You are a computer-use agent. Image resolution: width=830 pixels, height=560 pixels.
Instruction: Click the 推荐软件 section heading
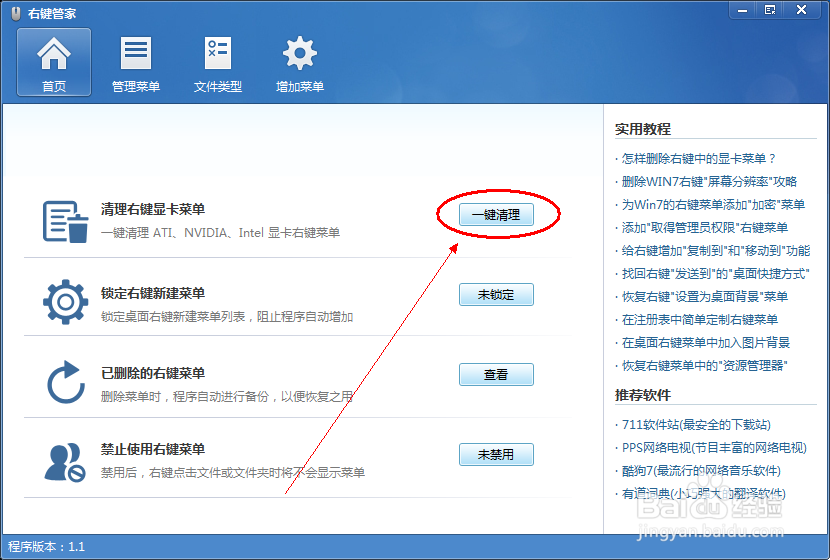[x=643, y=395]
